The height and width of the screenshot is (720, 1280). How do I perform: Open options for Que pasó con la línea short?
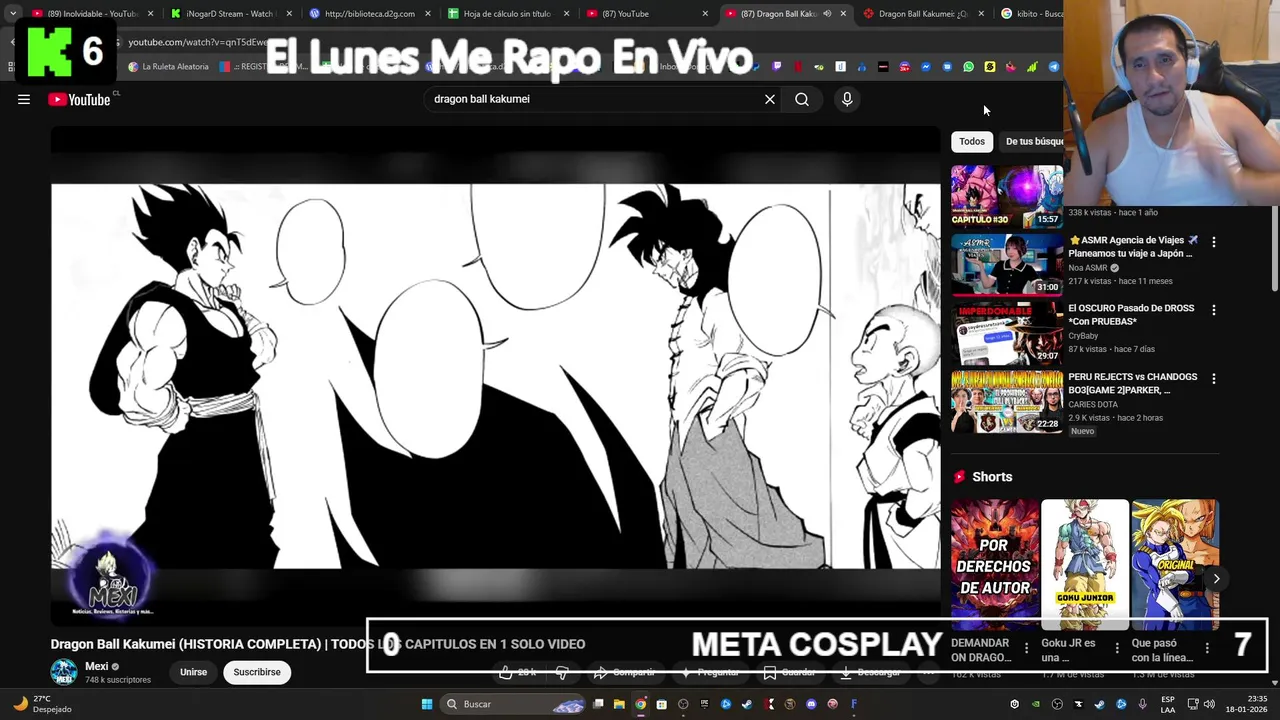1207,648
